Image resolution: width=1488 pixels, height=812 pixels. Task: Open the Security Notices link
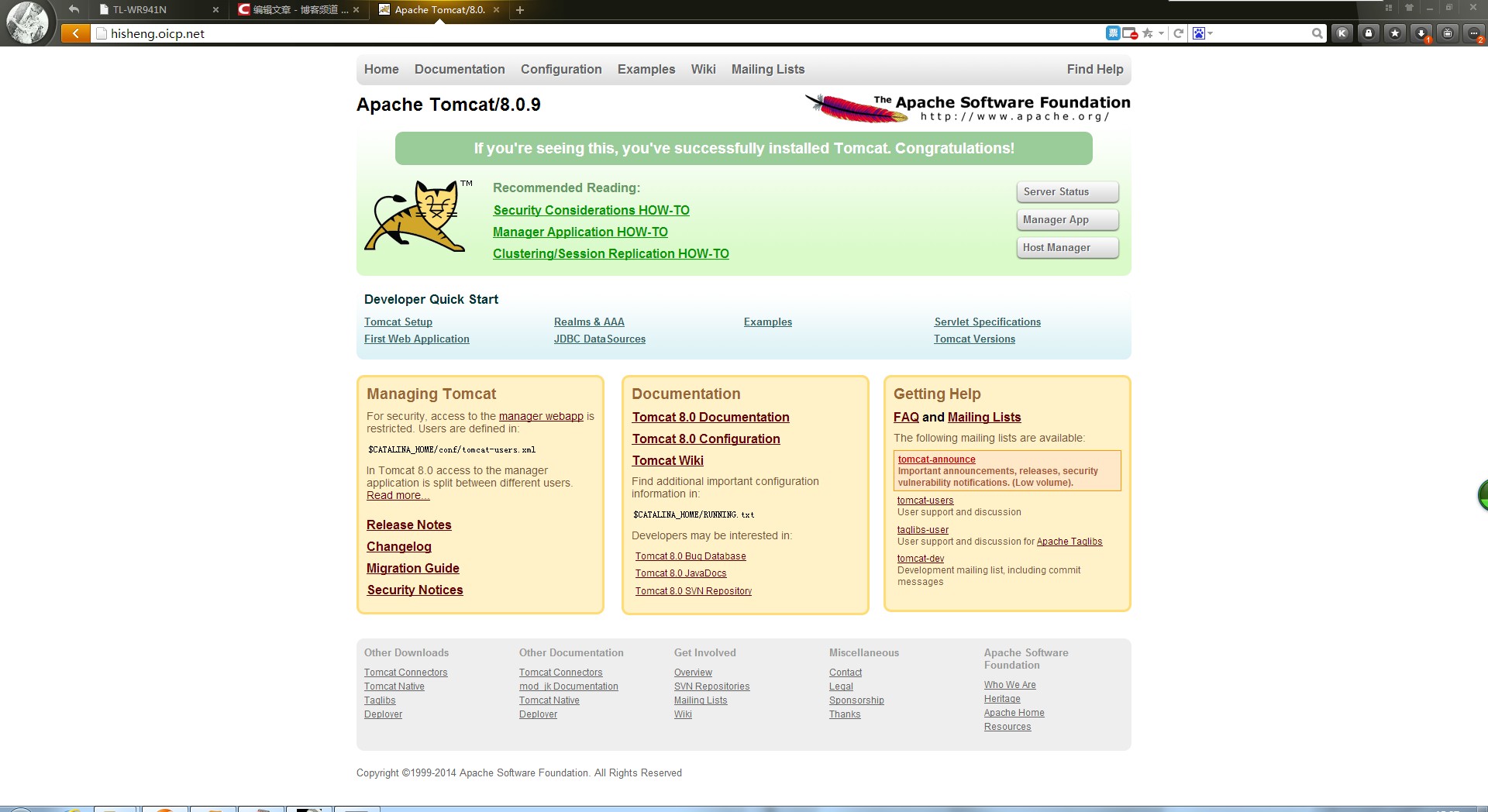pyautogui.click(x=415, y=590)
